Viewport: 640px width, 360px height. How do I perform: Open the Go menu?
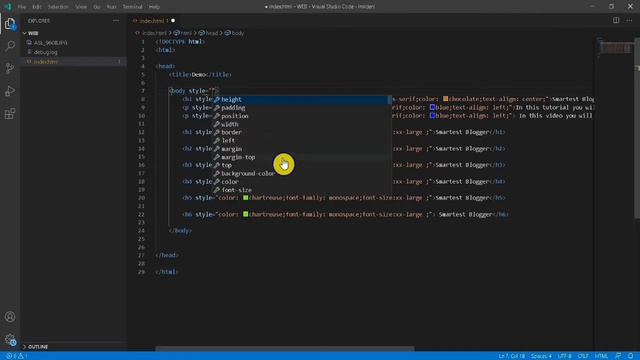click(x=97, y=7)
